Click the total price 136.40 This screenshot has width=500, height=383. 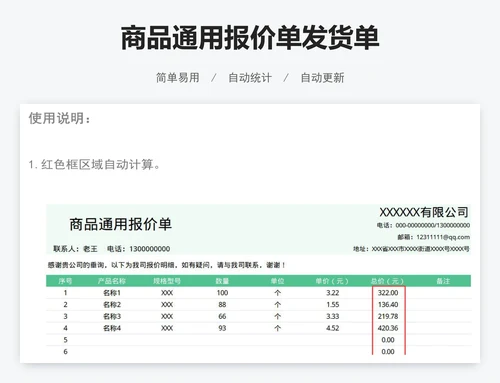[x=388, y=304]
